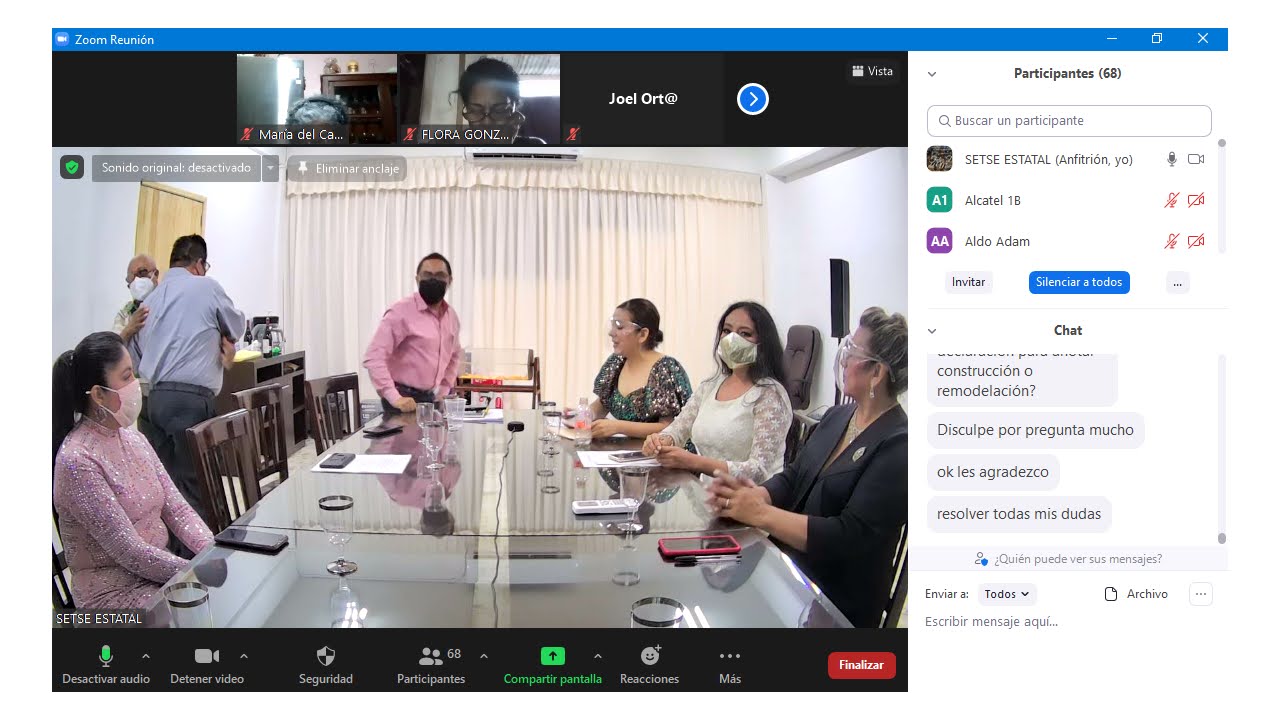Image resolution: width=1280 pixels, height=720 pixels.
Task: Collapse the Chat panel chevron
Action: point(932,331)
